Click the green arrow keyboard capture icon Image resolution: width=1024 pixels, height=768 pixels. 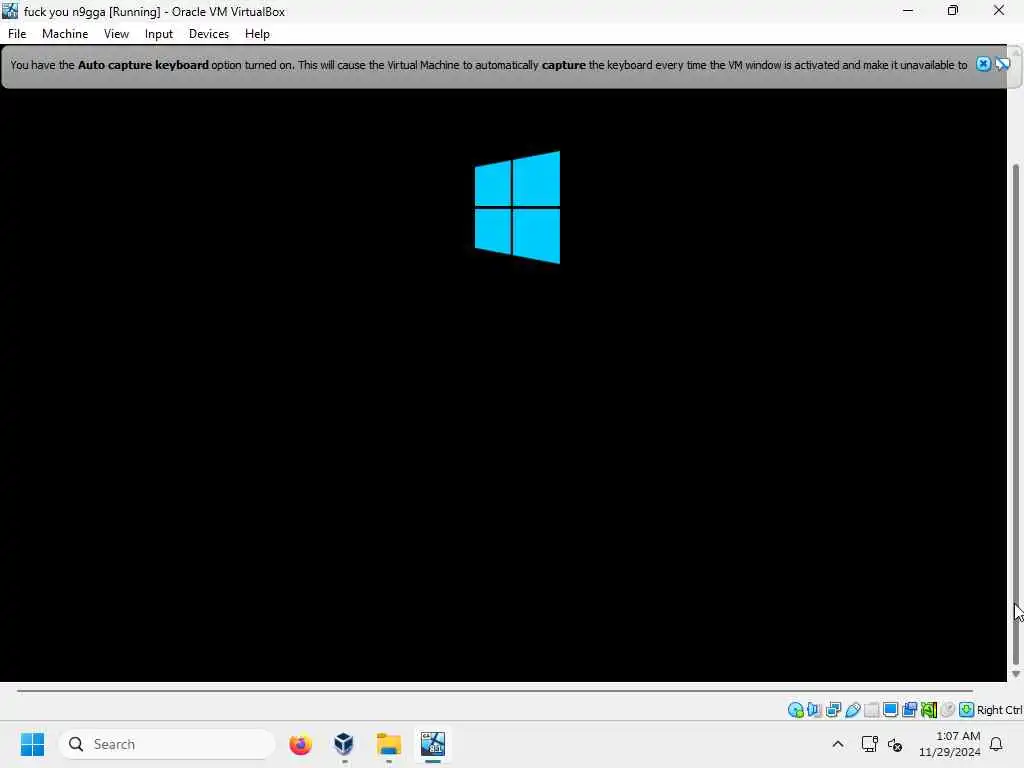(967, 710)
